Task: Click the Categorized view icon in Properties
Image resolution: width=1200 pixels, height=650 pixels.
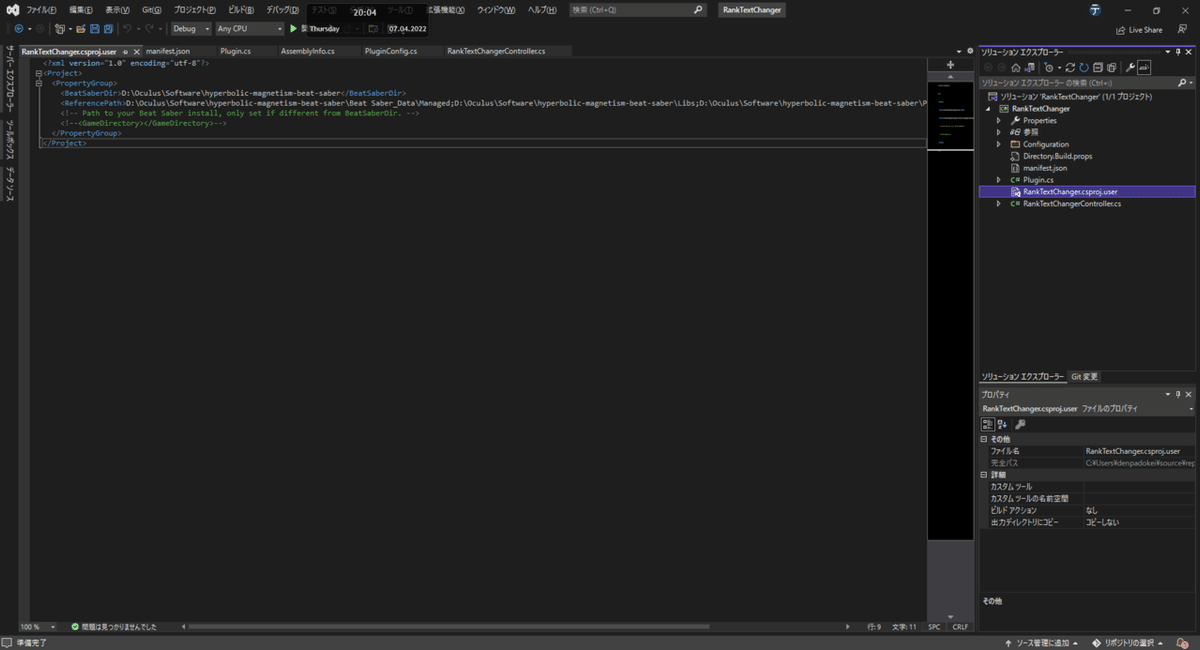Action: tap(987, 424)
